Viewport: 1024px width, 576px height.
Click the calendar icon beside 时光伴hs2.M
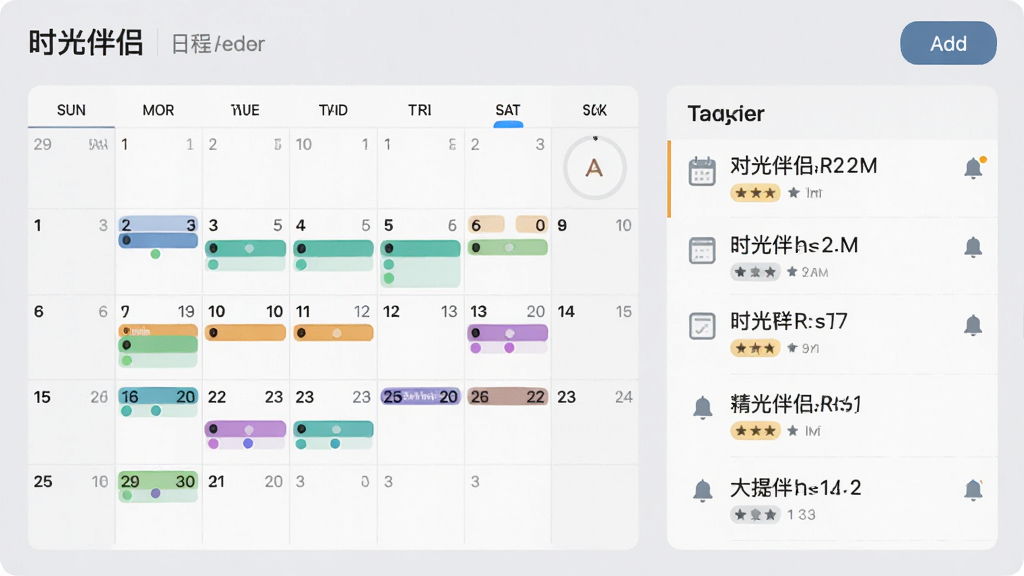pos(702,251)
